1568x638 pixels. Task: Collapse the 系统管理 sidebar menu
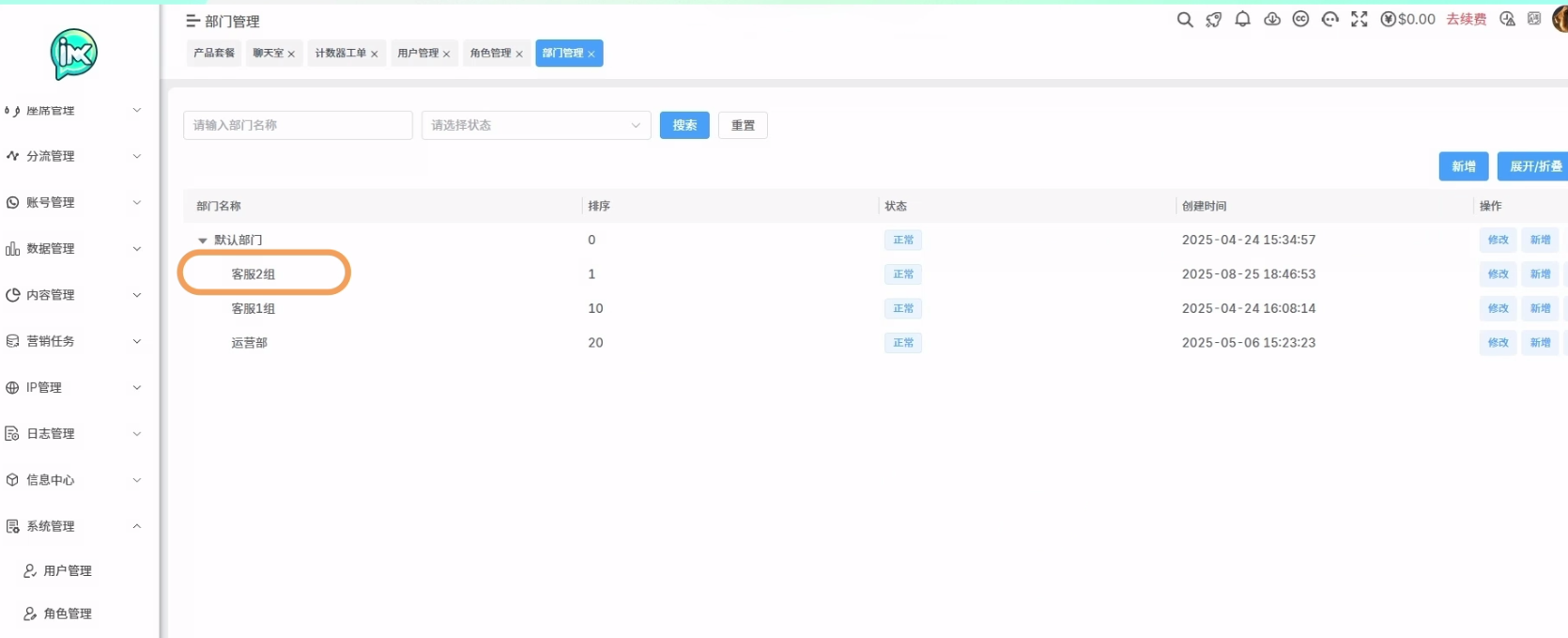pyautogui.click(x=75, y=526)
